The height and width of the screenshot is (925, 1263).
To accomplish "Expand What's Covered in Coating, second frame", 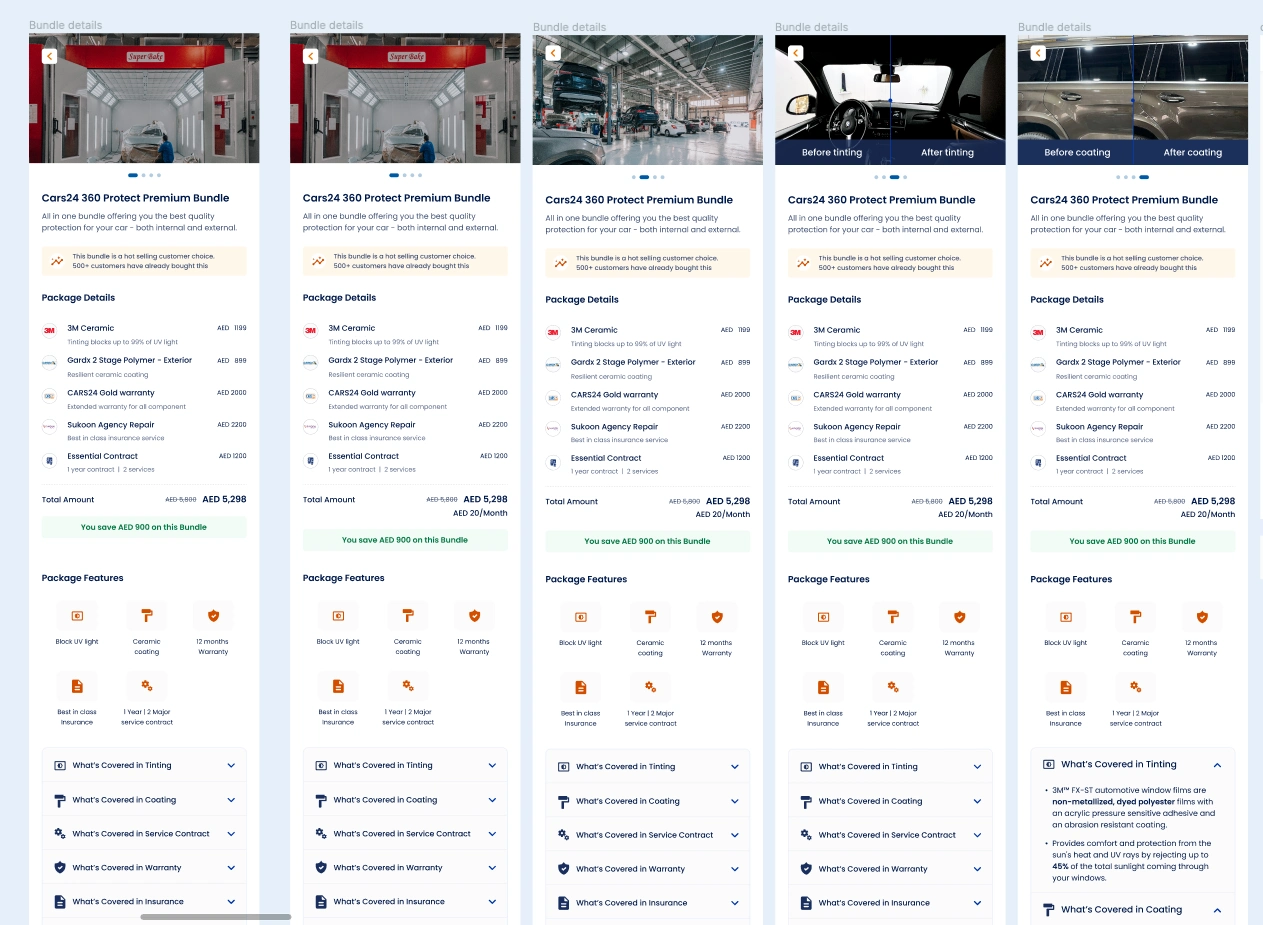I will (x=405, y=800).
